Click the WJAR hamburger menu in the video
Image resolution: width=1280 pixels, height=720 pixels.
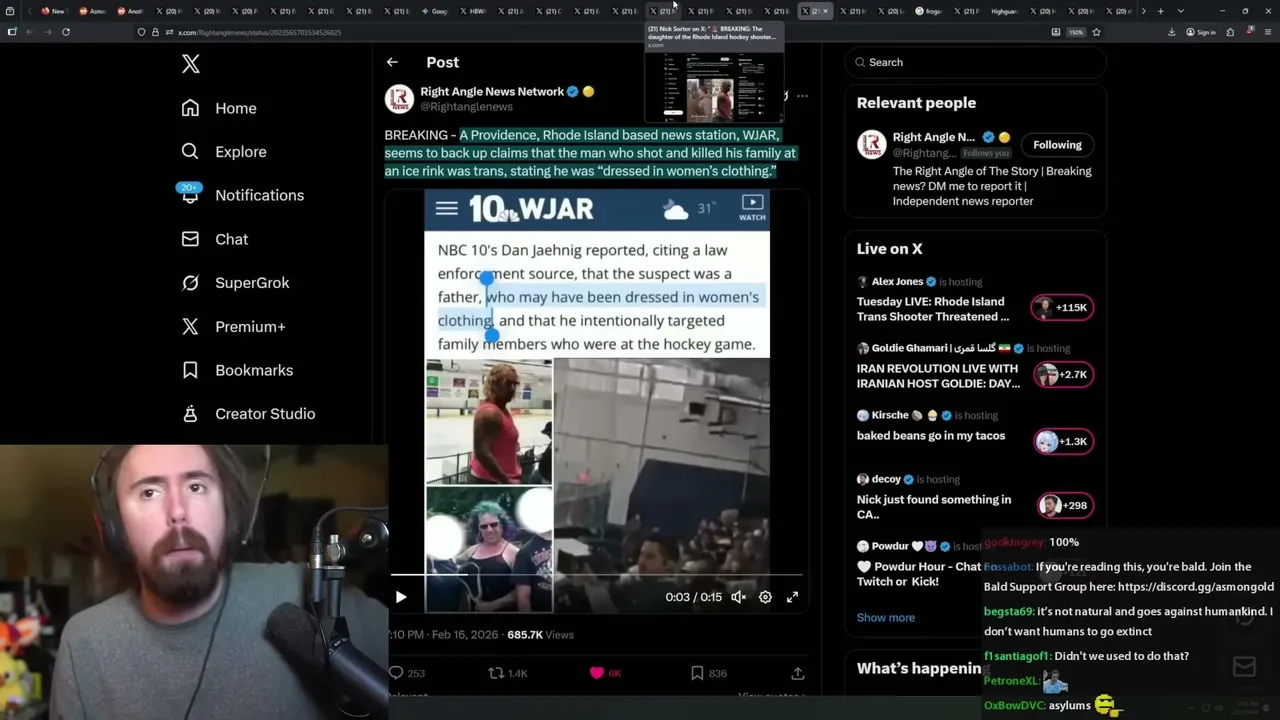click(446, 208)
